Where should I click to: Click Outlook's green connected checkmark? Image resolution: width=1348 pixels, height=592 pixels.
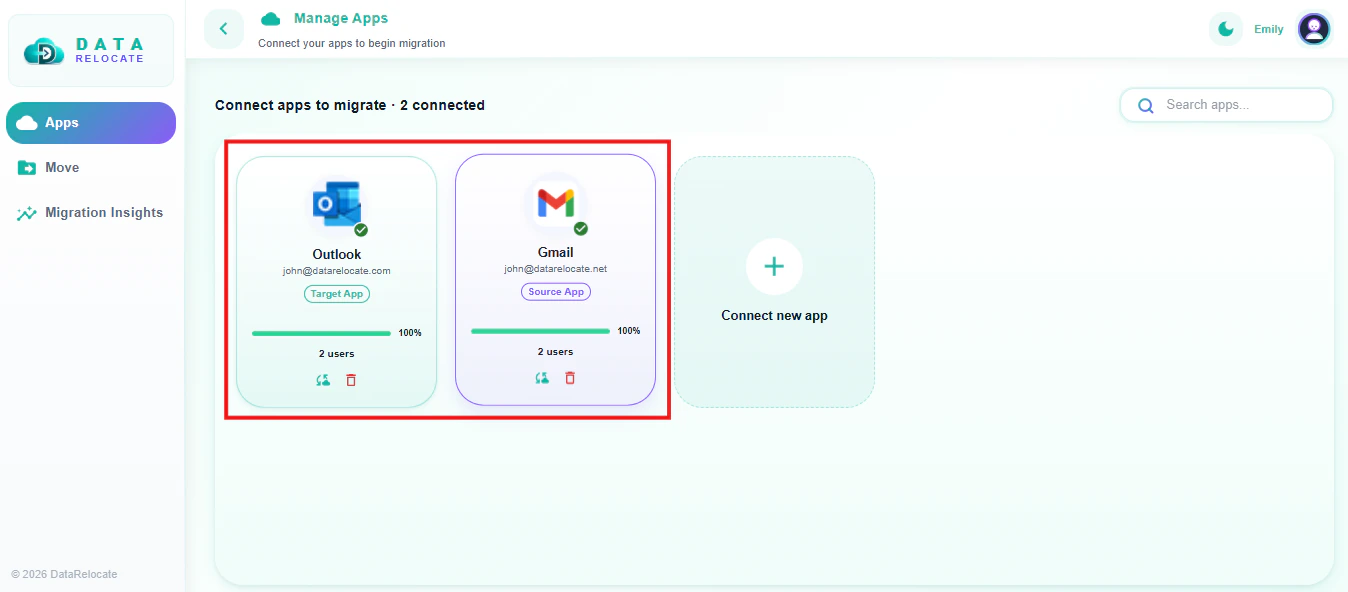pos(361,229)
